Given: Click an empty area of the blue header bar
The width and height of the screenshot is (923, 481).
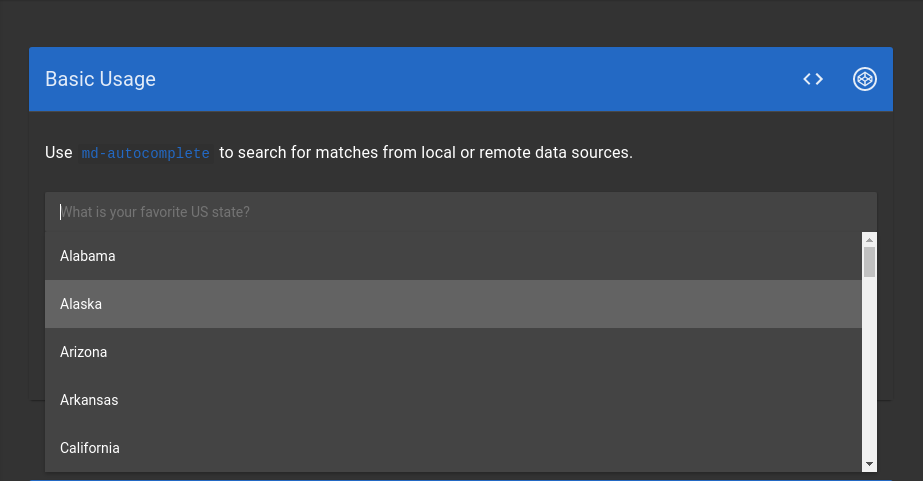Looking at the screenshot, I should pyautogui.click(x=471, y=79).
